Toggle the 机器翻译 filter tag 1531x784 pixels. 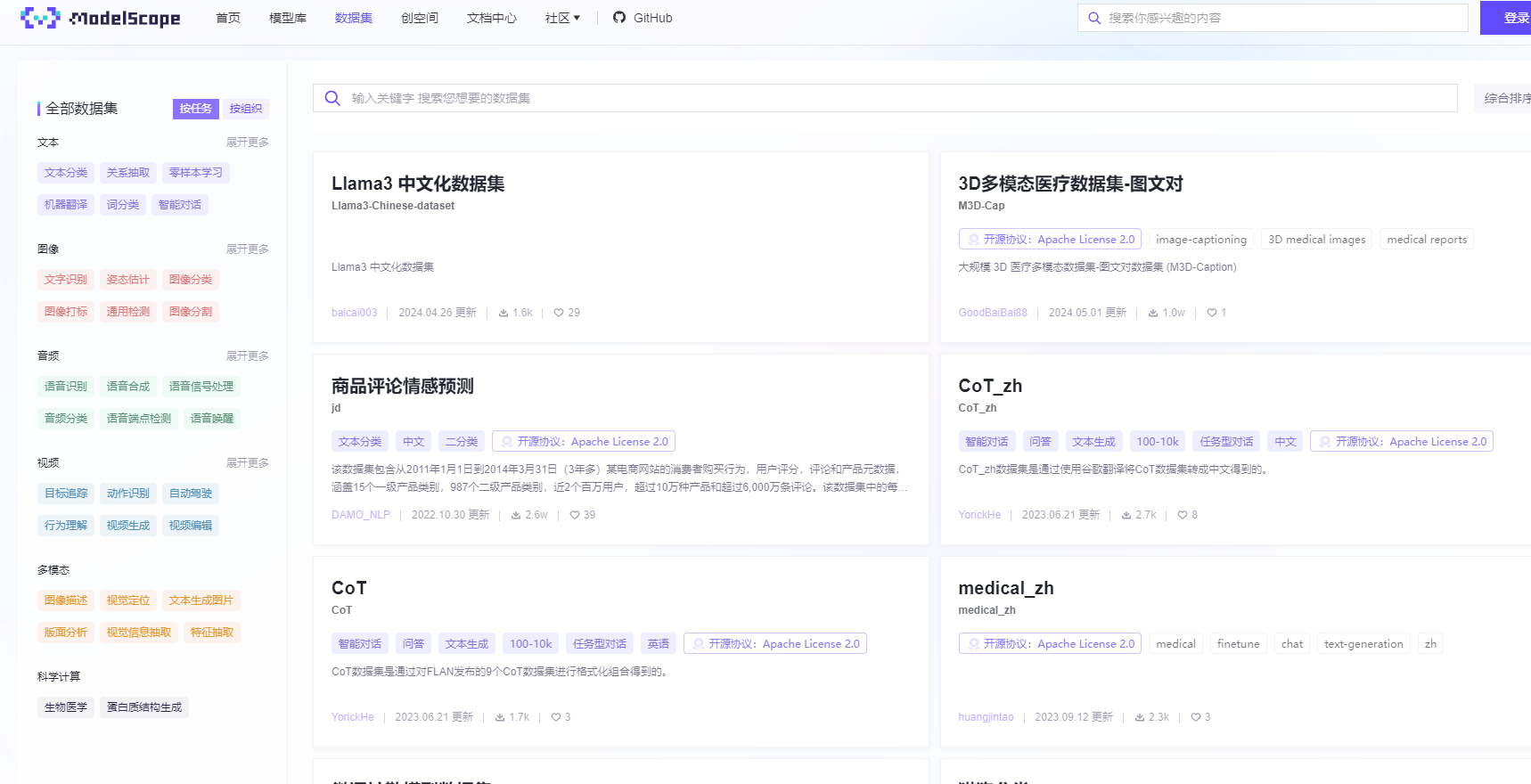[x=66, y=205]
